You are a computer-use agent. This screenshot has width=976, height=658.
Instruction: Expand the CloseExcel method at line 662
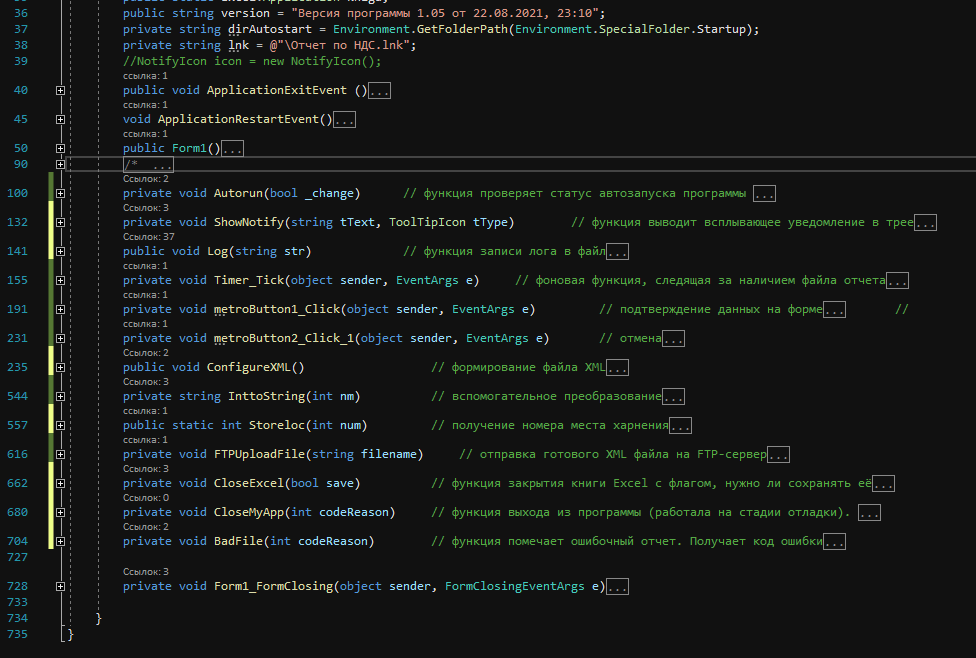tap(60, 483)
